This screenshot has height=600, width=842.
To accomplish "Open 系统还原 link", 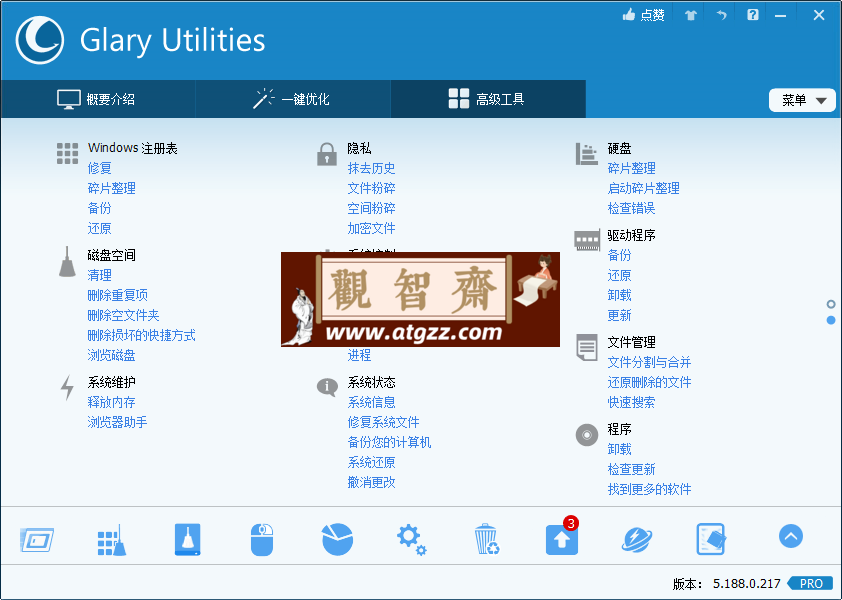I will pos(371,462).
